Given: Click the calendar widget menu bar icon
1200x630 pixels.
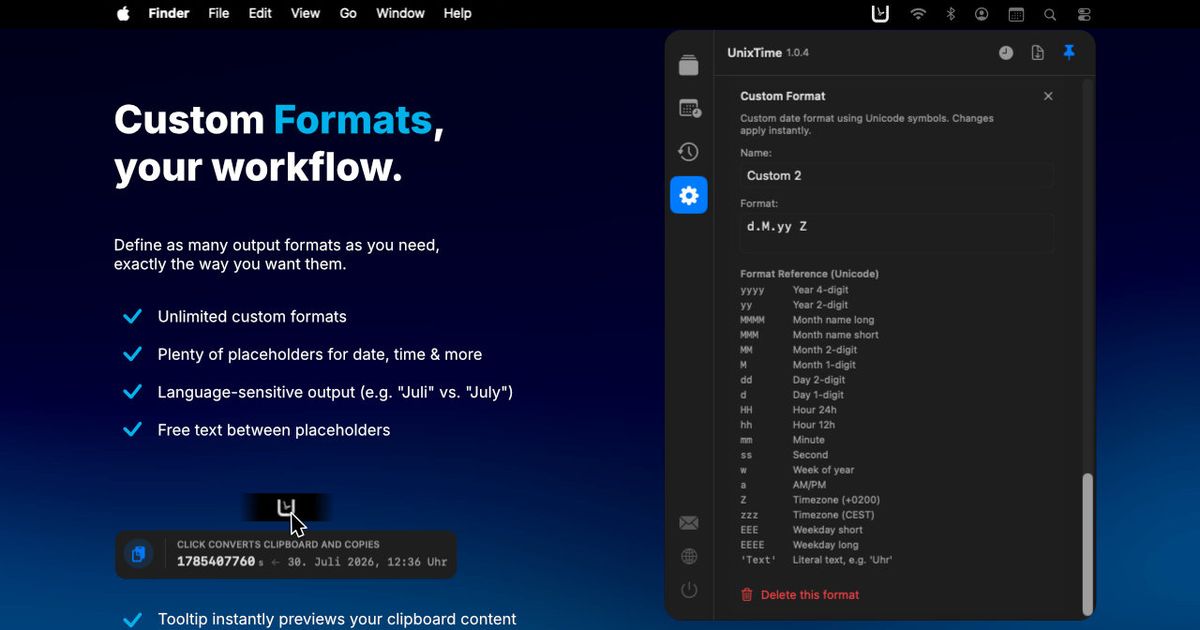Looking at the screenshot, I should tap(1016, 14).
